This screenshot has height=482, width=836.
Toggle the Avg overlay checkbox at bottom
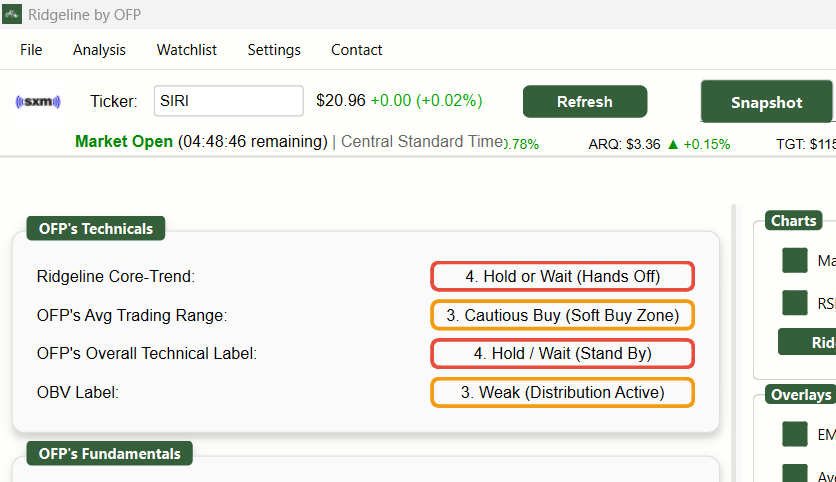click(794, 473)
